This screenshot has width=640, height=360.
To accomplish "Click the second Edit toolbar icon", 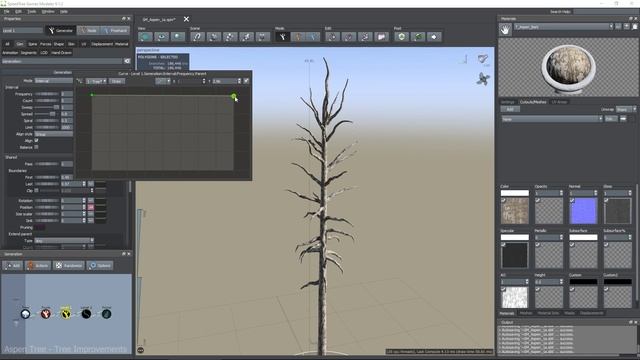I will [x=349, y=37].
